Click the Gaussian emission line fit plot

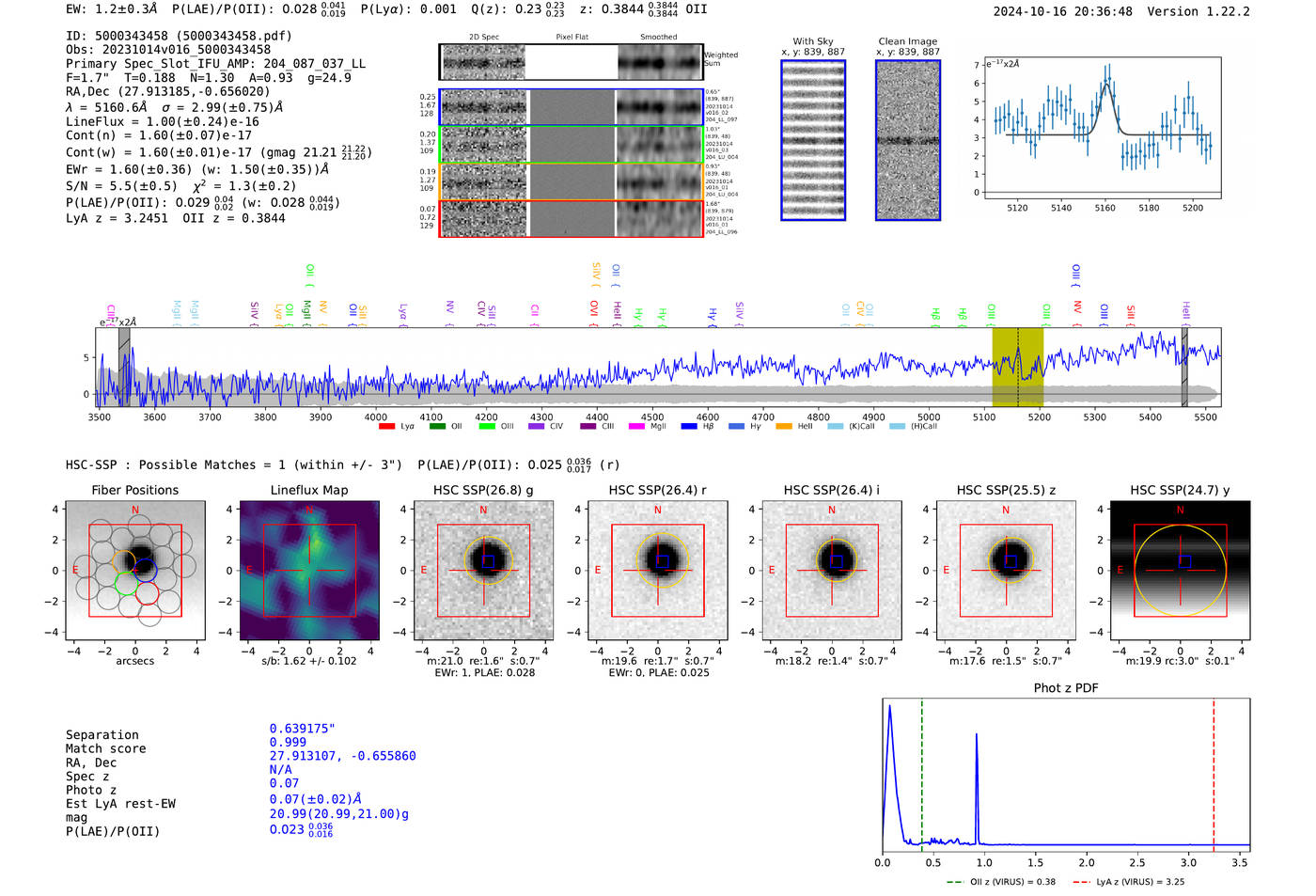coord(1102,127)
